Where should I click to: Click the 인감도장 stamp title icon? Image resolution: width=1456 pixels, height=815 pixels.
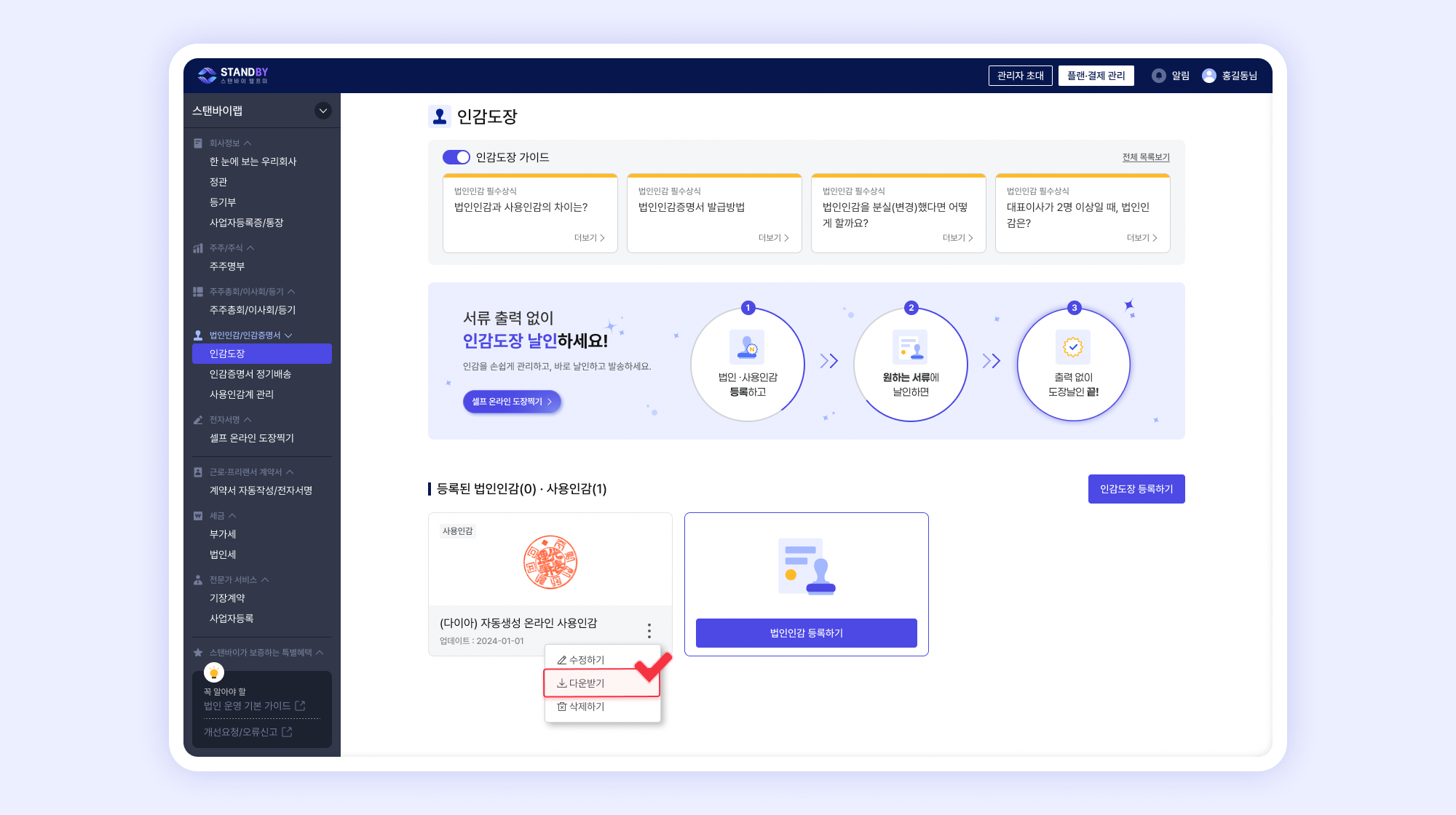pos(439,116)
